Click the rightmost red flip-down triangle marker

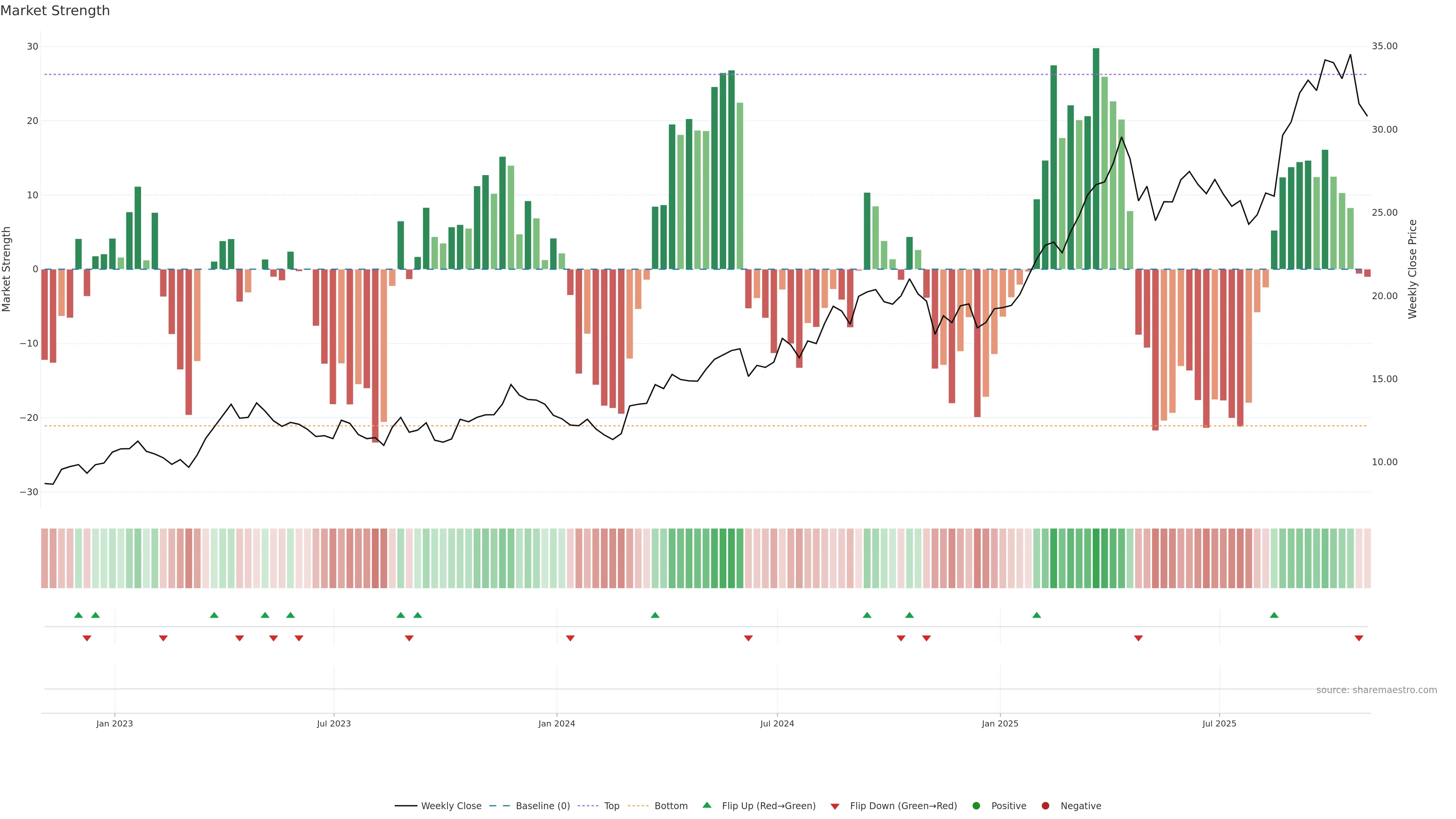tap(1359, 638)
